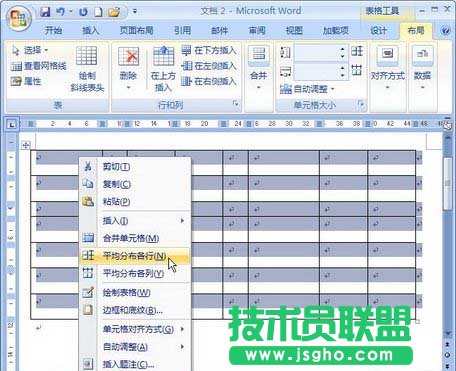456x371 pixels.
Task: Click the table resize handle at bottom-right
Action: [x=417, y=322]
